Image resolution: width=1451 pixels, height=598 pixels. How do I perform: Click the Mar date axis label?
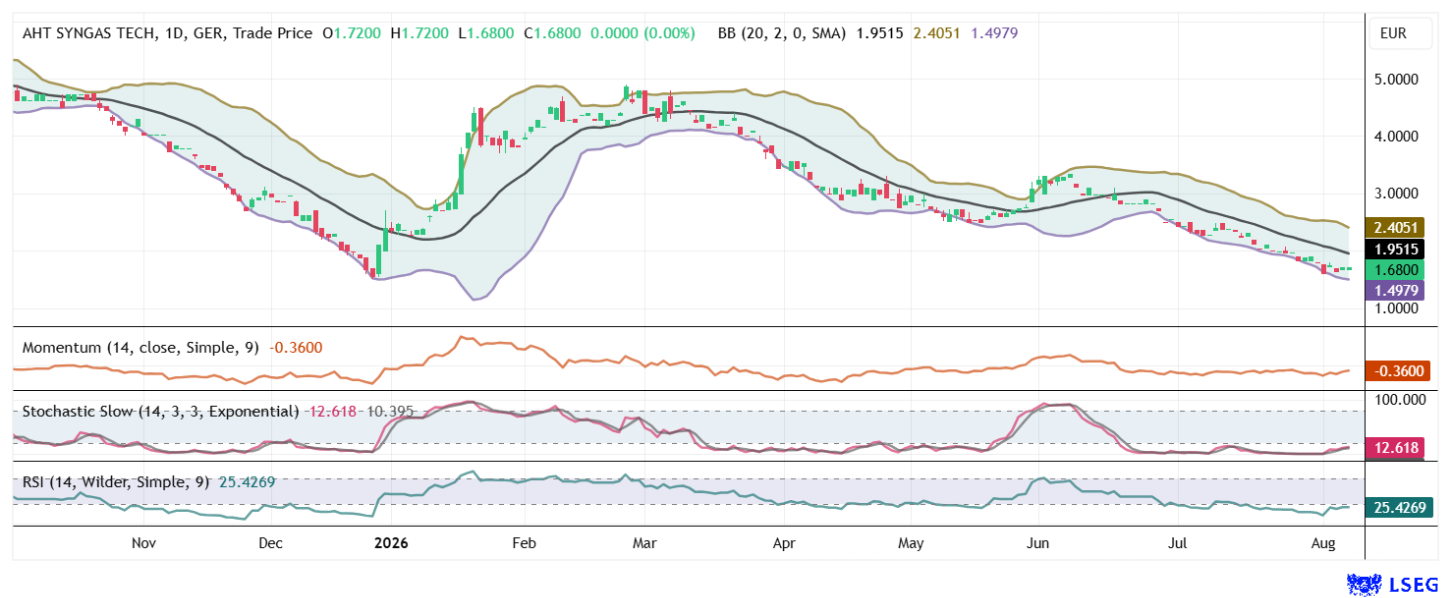[x=645, y=544]
